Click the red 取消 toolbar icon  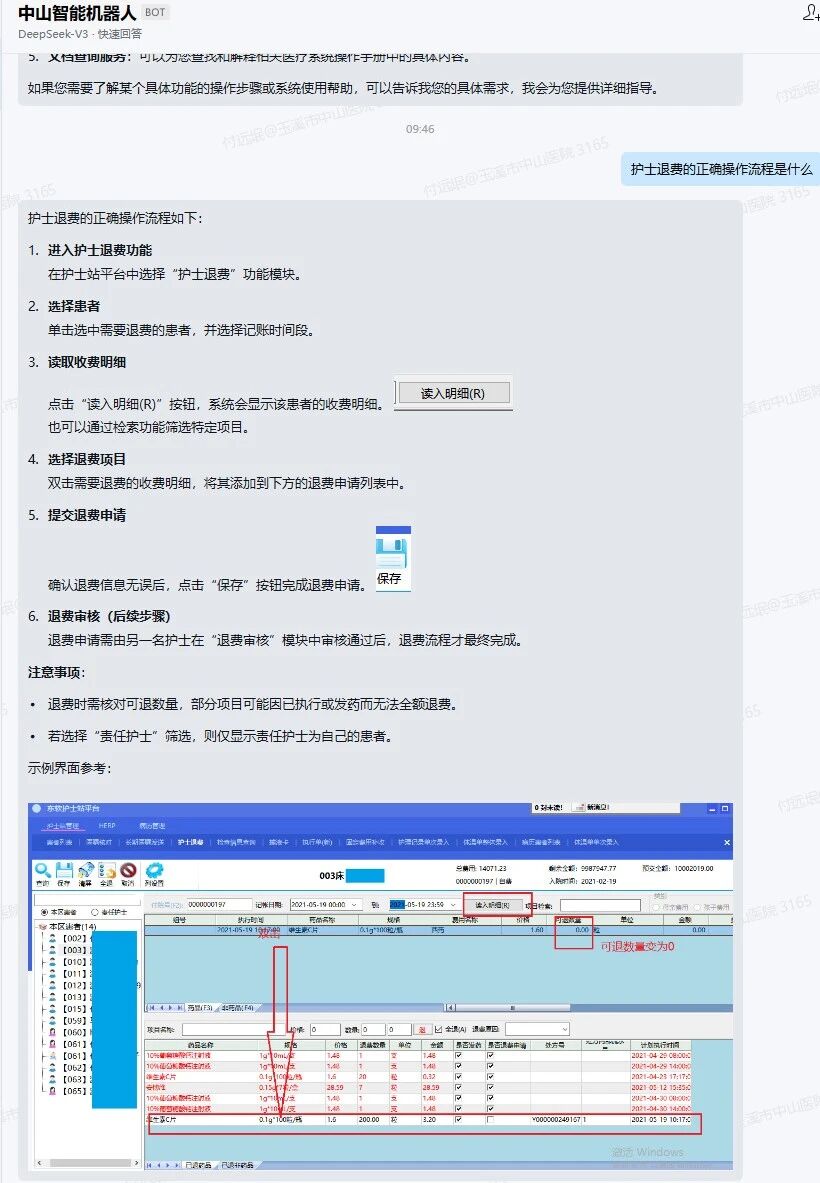127,871
